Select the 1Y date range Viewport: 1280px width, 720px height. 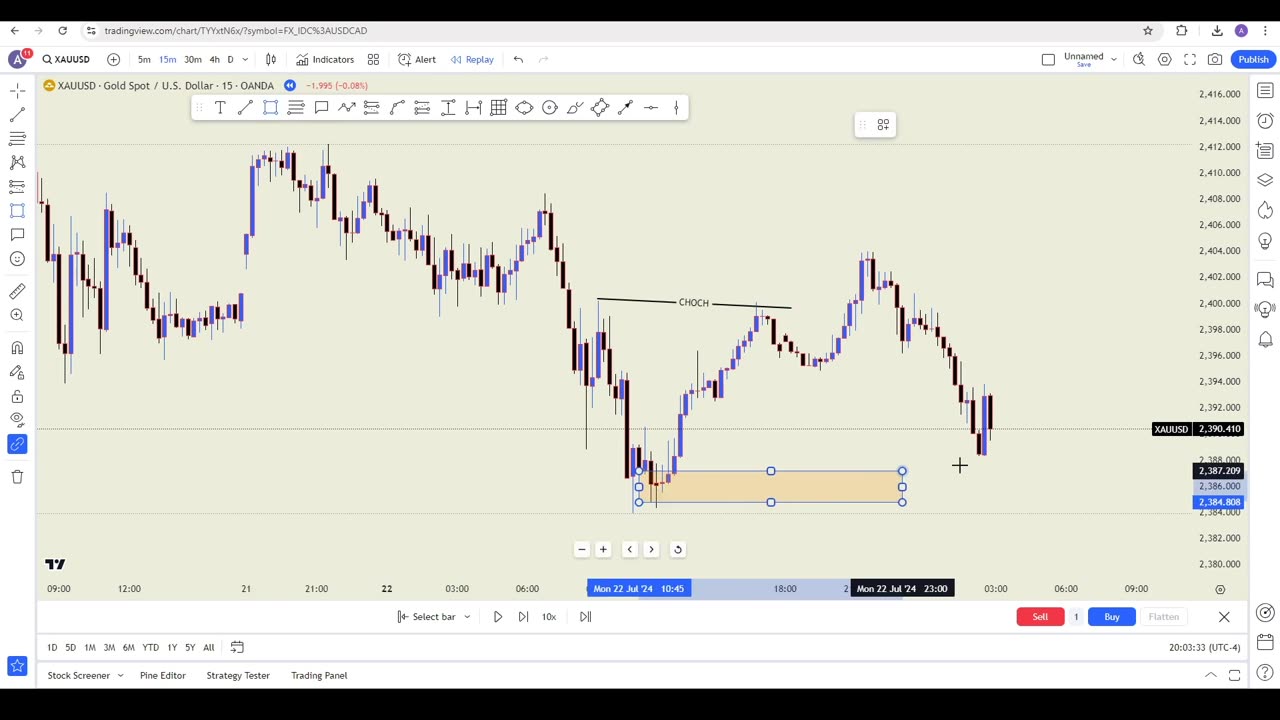click(x=172, y=647)
